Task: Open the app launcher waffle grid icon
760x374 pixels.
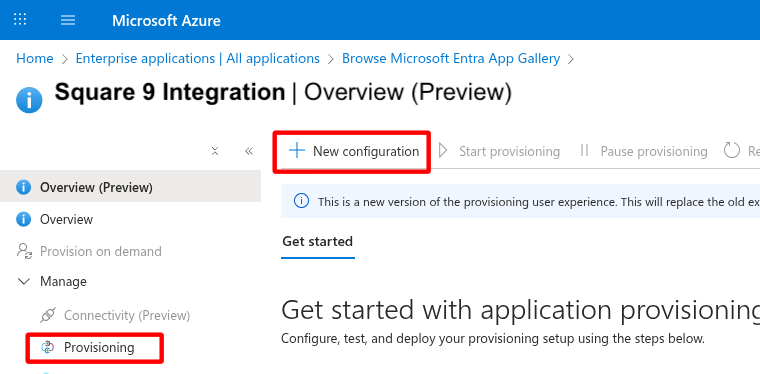Action: click(x=20, y=20)
